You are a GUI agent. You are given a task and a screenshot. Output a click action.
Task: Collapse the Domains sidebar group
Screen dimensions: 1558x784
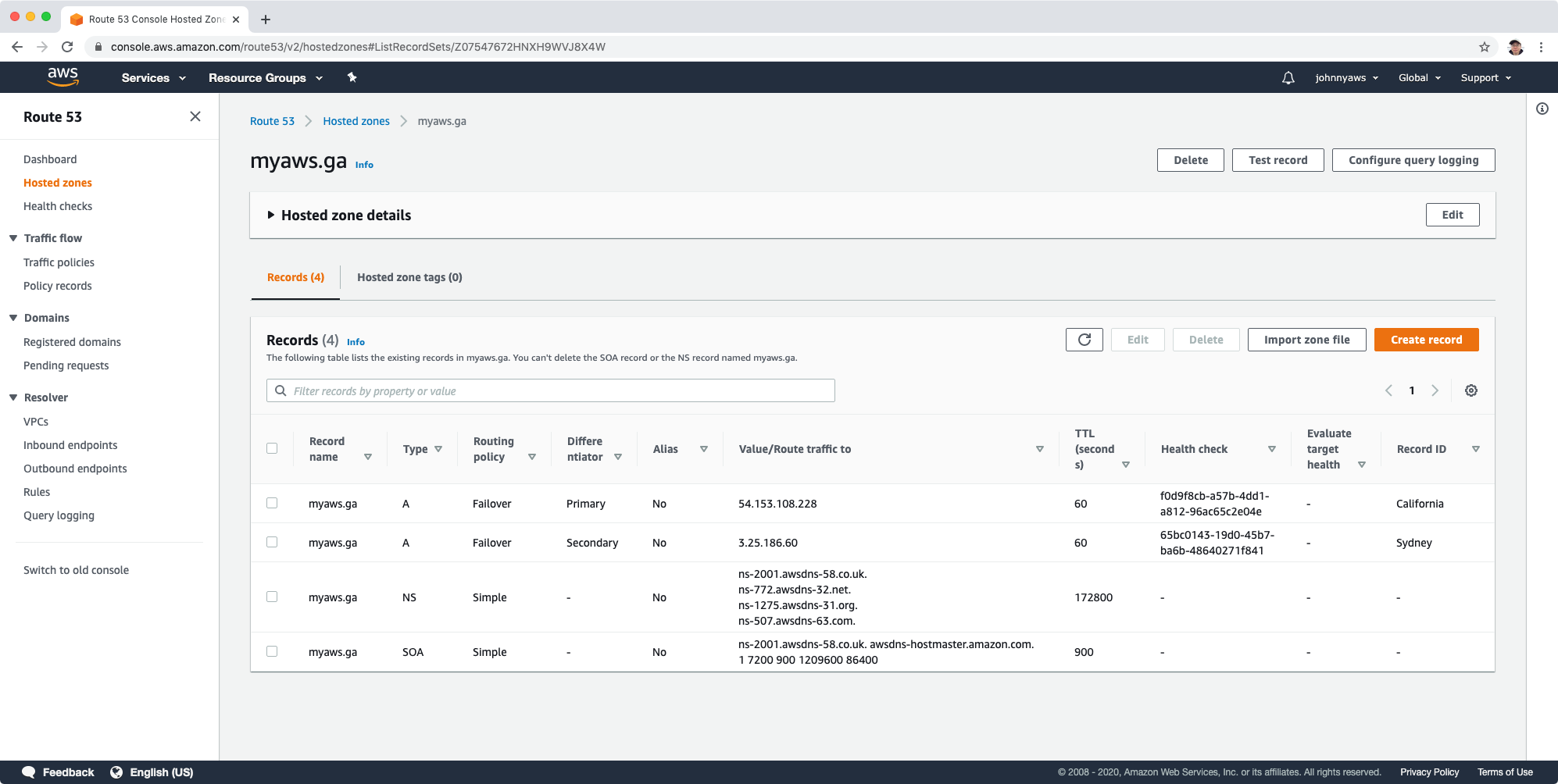(x=13, y=318)
